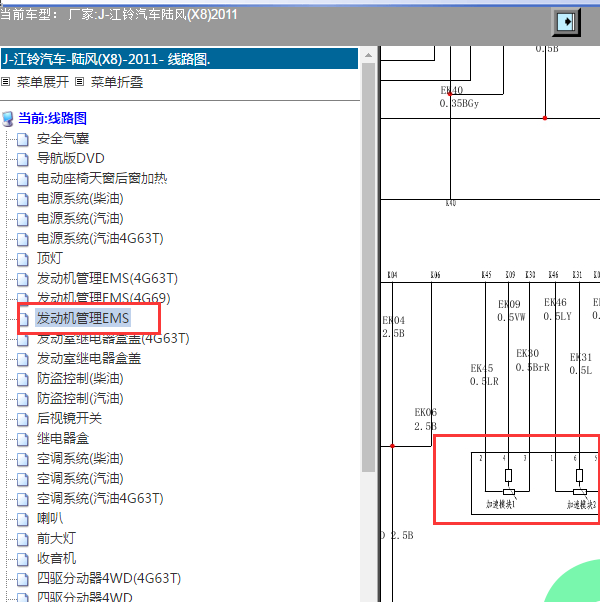The height and width of the screenshot is (602, 600).
Task: Click the EK30 0.5BrR wire label
Action: pos(532,360)
